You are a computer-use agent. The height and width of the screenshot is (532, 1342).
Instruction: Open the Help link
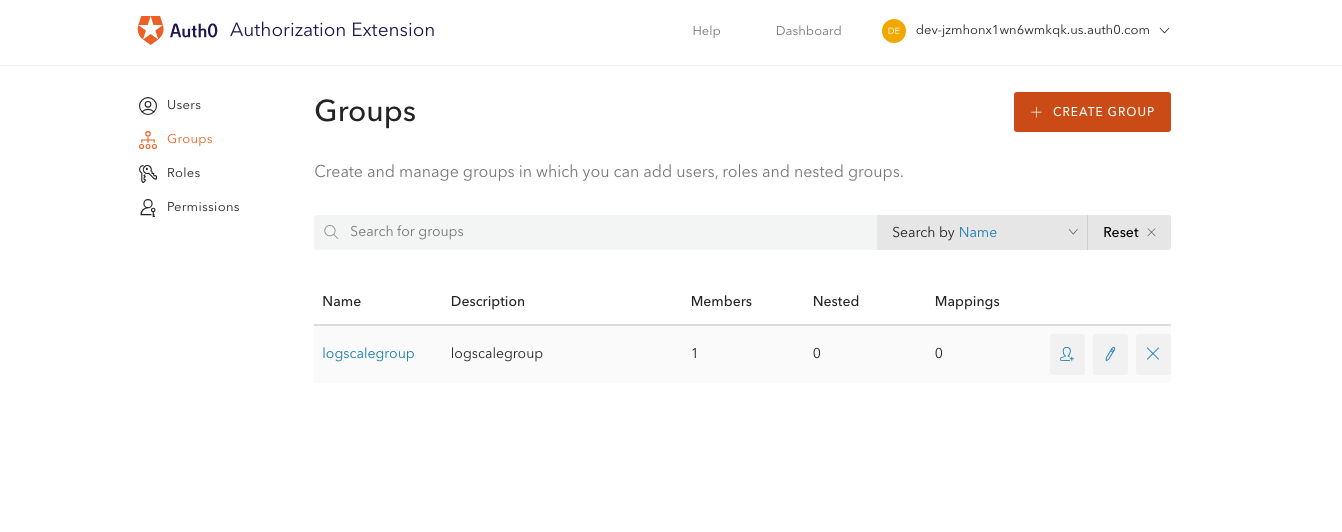[x=706, y=31]
